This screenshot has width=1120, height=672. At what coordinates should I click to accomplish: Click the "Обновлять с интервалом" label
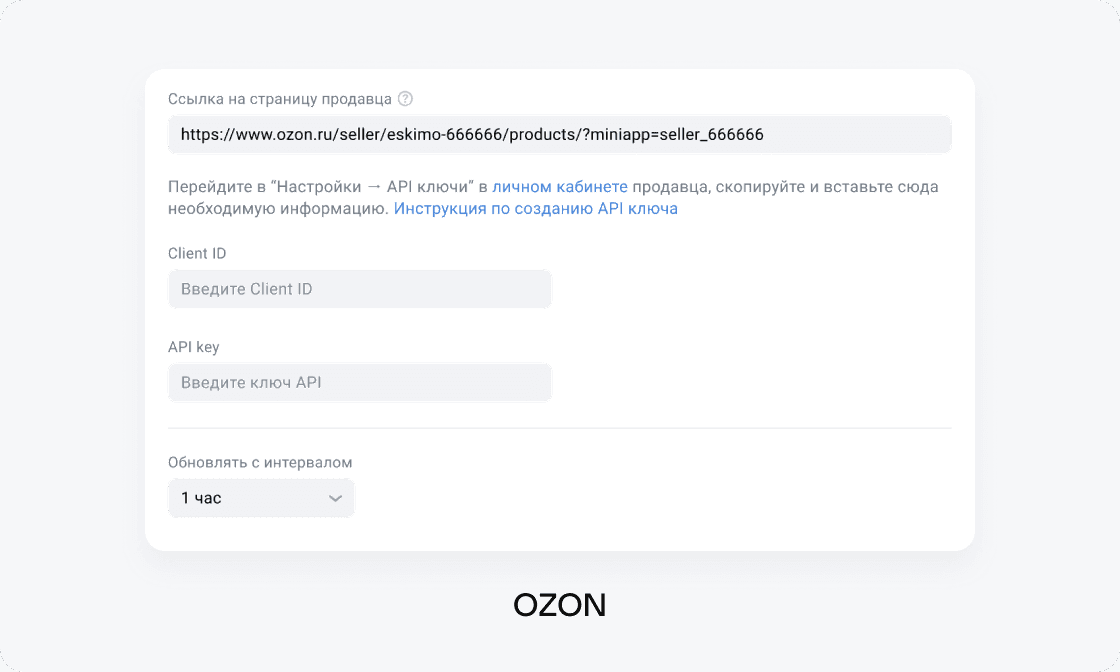point(260,463)
